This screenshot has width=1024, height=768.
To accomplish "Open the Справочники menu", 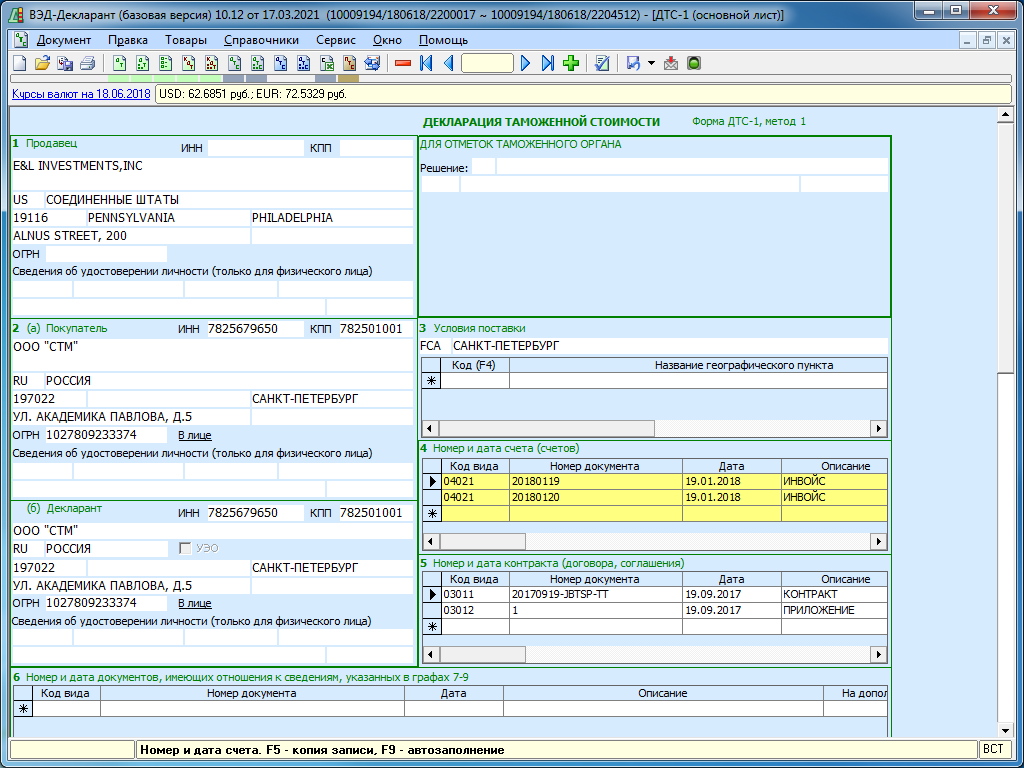I will point(261,40).
